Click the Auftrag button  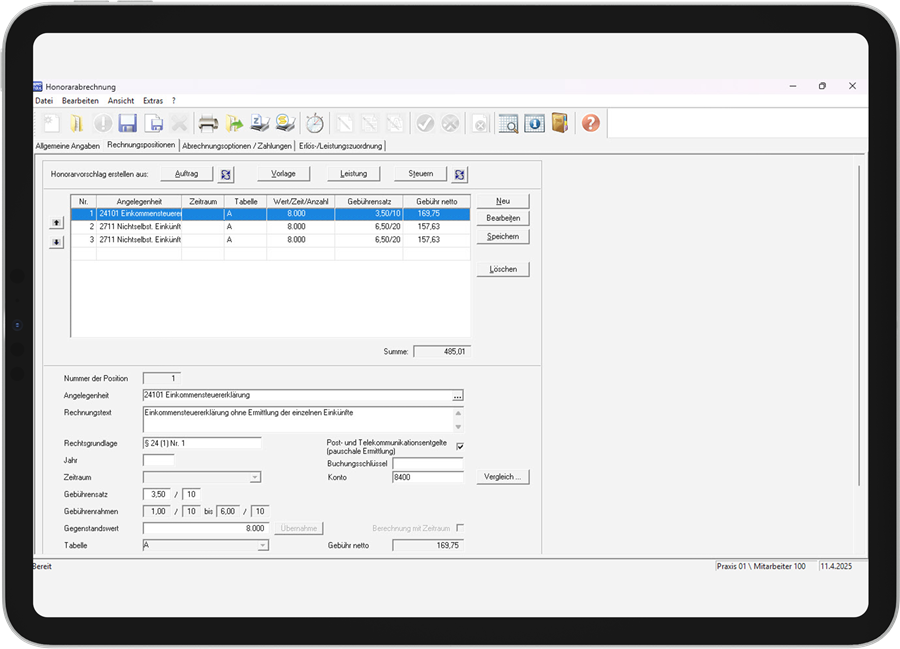[187, 173]
